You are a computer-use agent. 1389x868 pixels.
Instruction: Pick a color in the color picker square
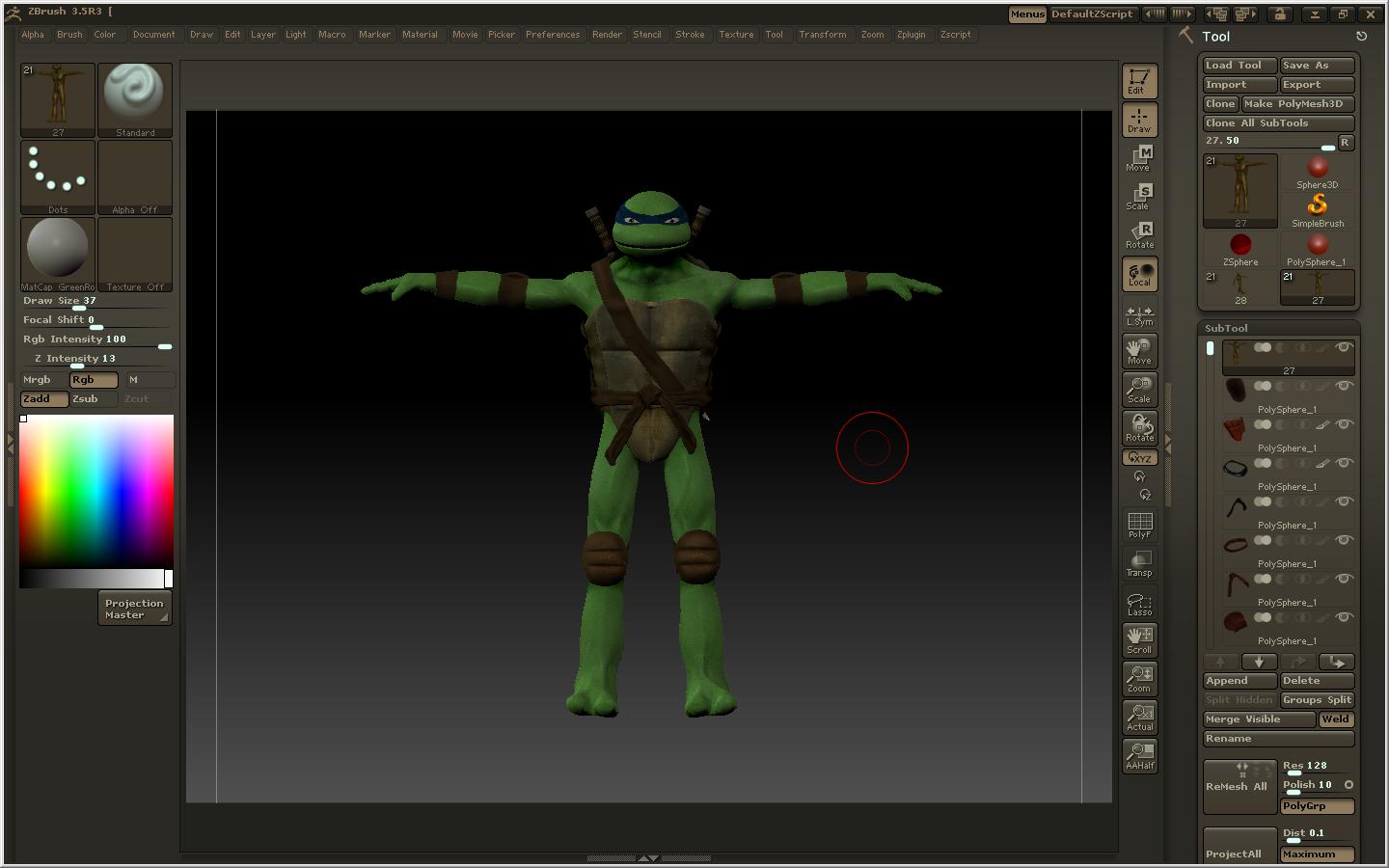point(96,491)
